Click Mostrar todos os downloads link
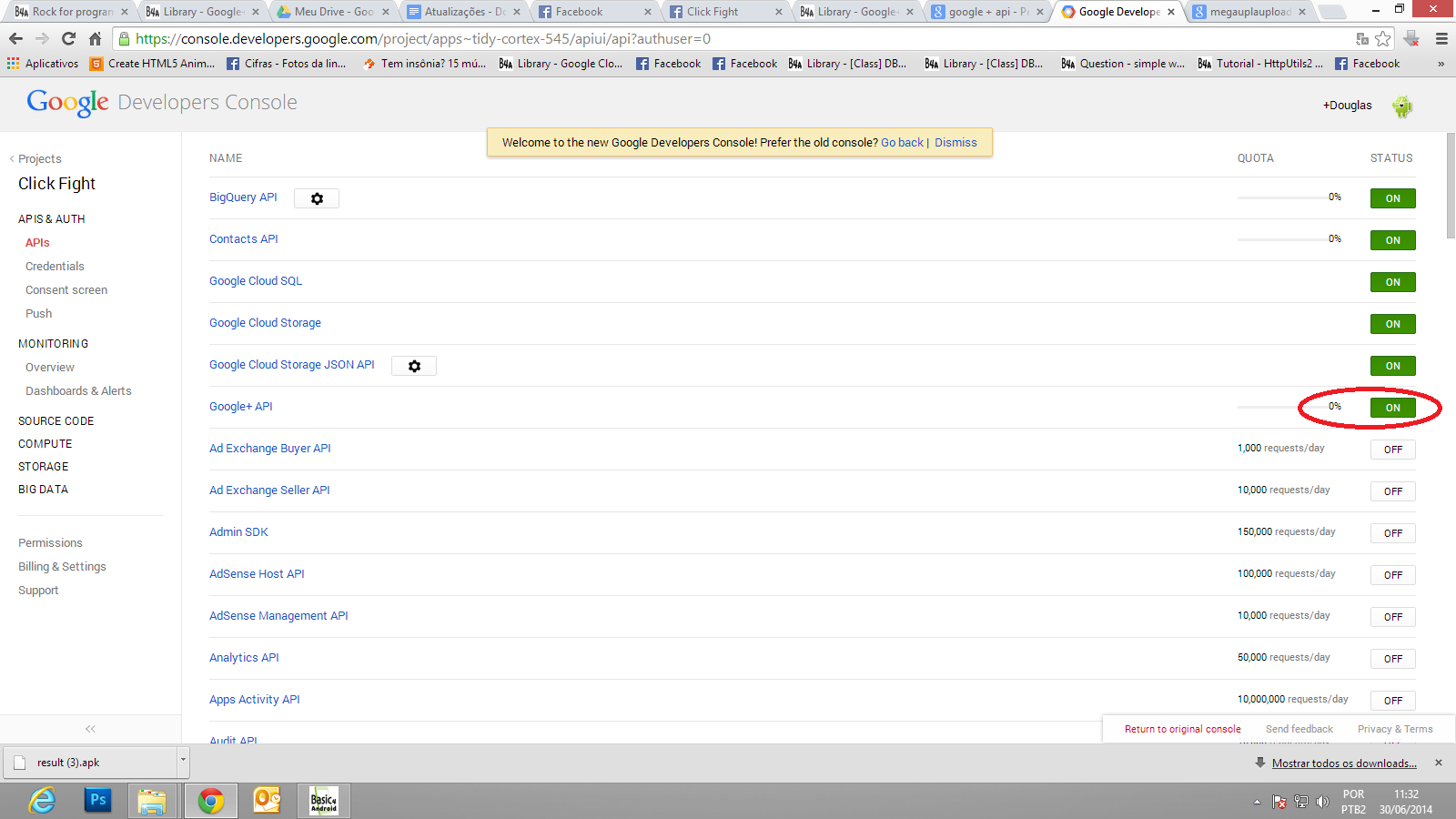The height and width of the screenshot is (819, 1456). pos(1344,763)
